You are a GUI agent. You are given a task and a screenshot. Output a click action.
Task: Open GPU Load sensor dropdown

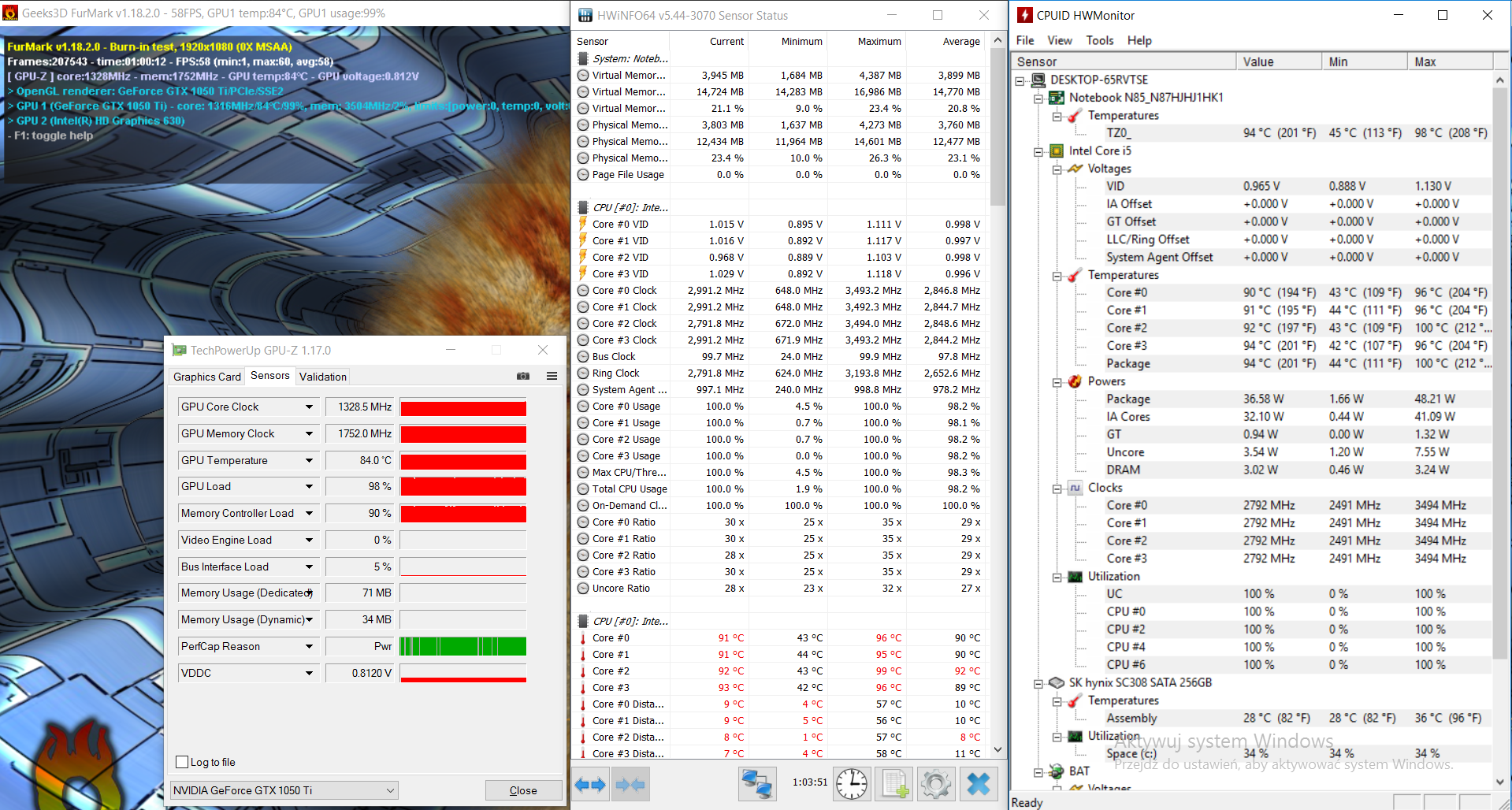[x=309, y=486]
